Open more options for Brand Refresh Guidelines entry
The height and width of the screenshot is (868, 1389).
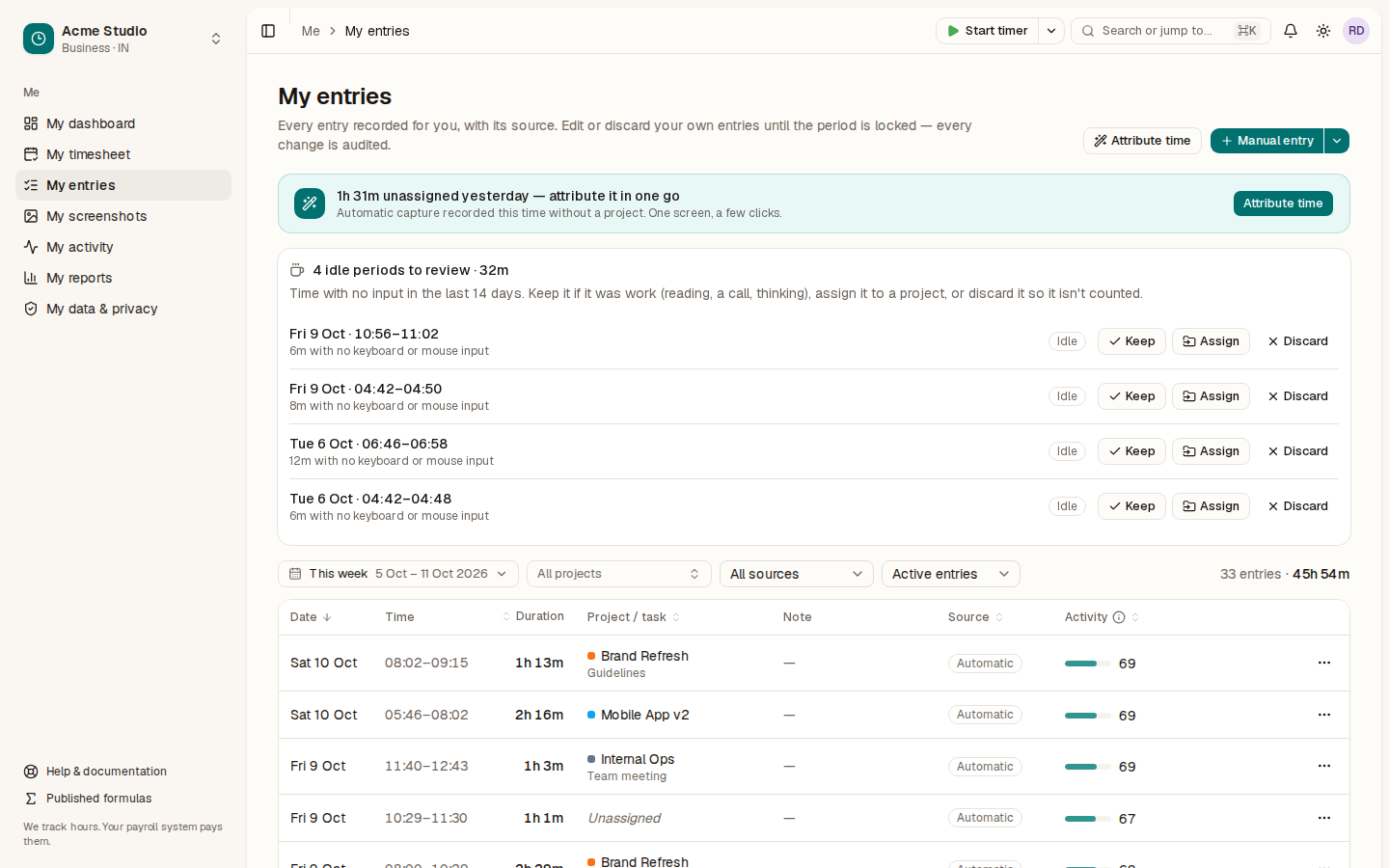(1324, 663)
